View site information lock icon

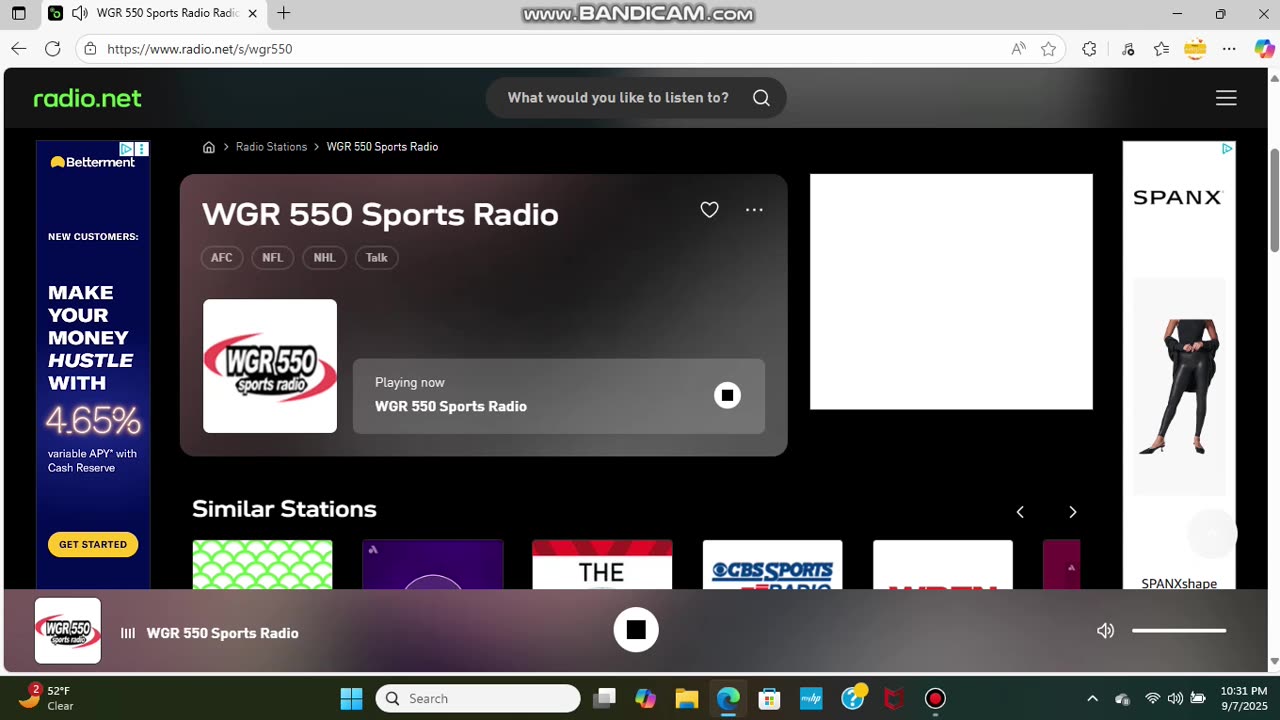click(90, 49)
